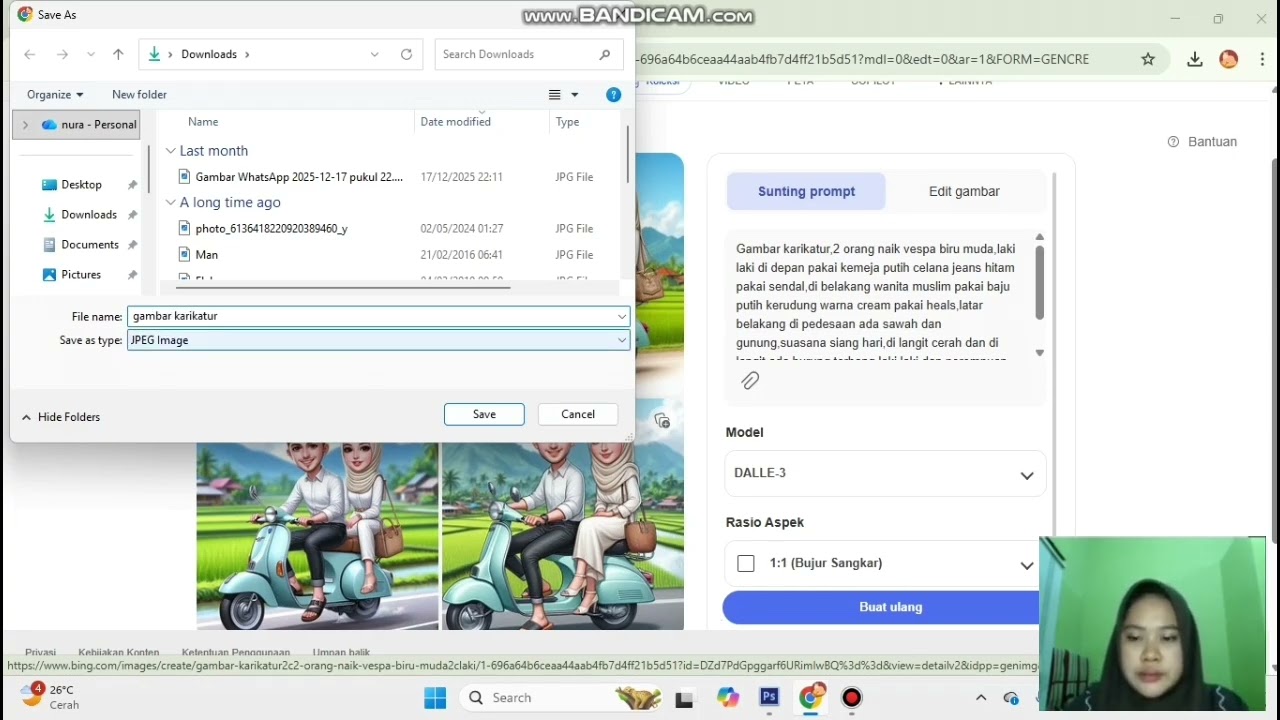Open Windows Start menu
The height and width of the screenshot is (720, 1280).
(x=435, y=698)
